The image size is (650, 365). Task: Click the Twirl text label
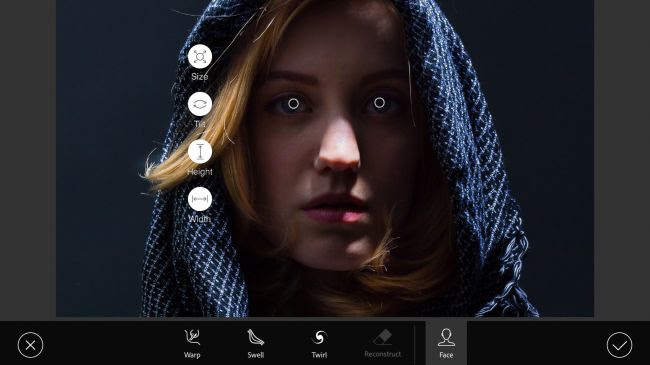point(319,355)
